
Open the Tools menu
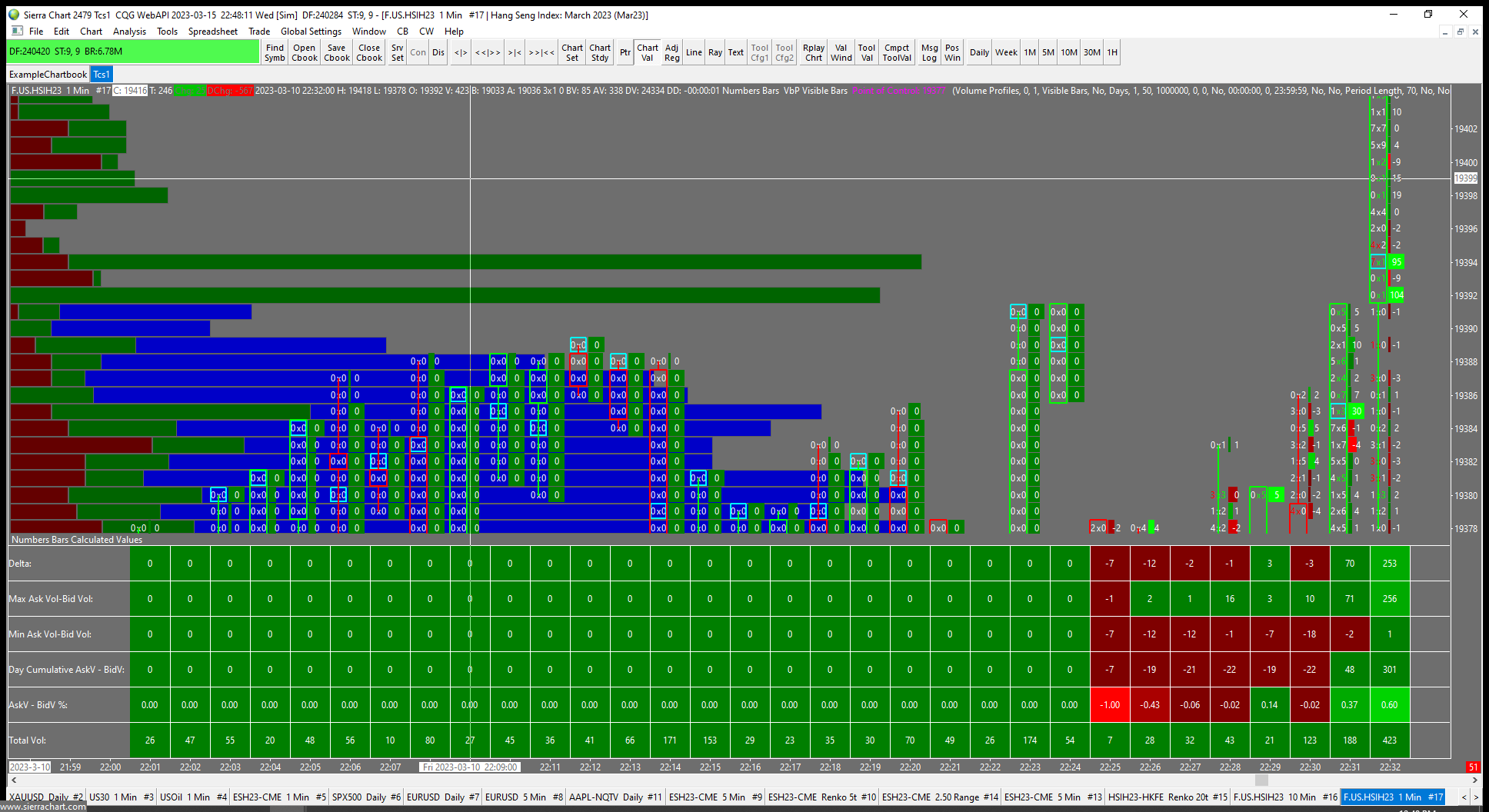[x=167, y=32]
